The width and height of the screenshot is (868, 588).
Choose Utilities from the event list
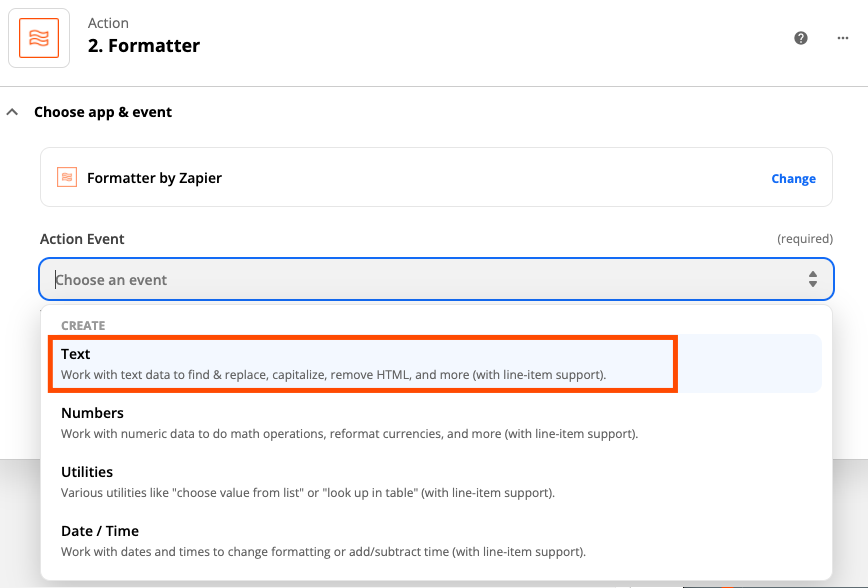[x=87, y=472]
